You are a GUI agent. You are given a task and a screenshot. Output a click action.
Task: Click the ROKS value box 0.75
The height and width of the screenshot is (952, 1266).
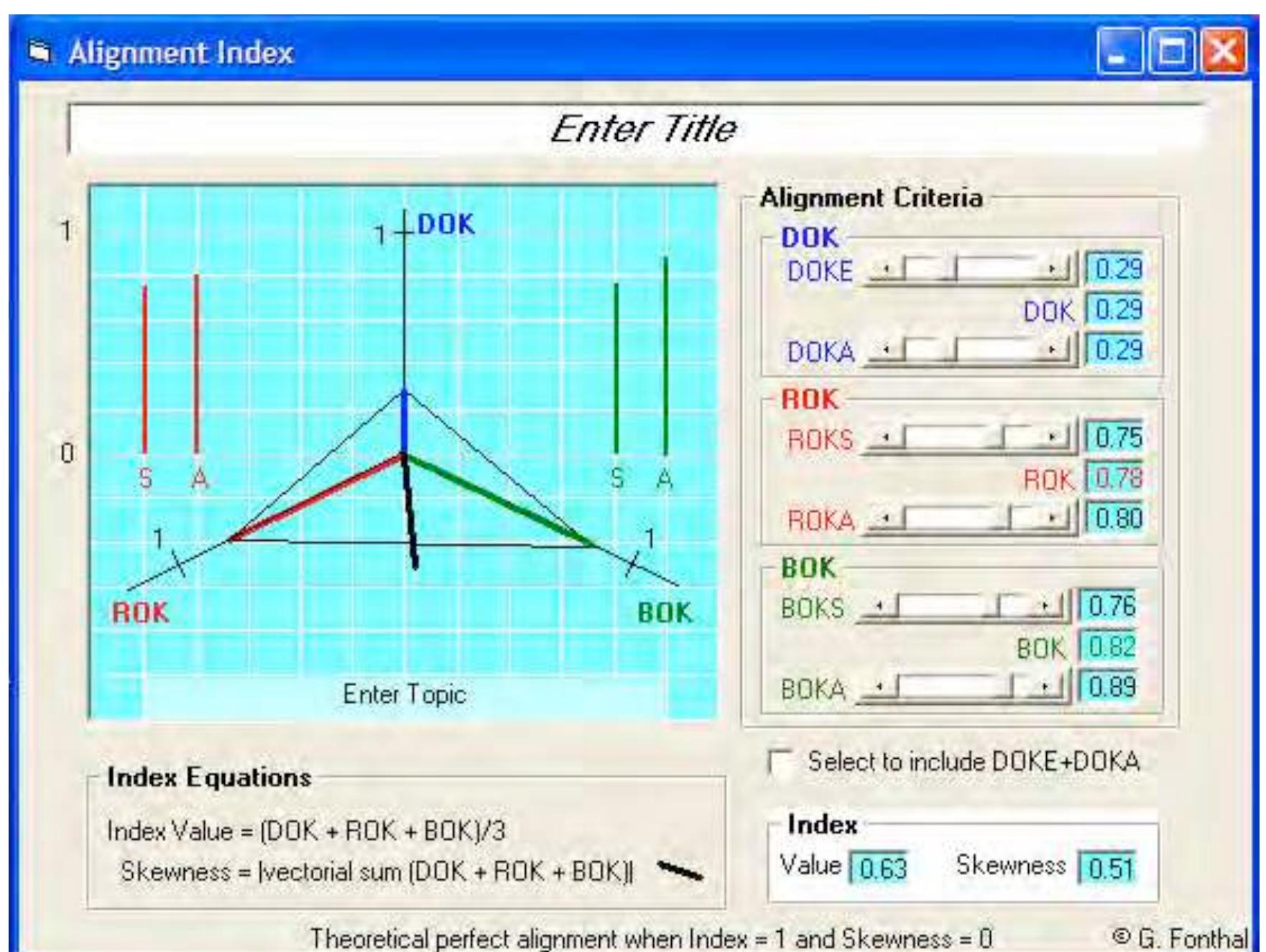tap(1114, 437)
